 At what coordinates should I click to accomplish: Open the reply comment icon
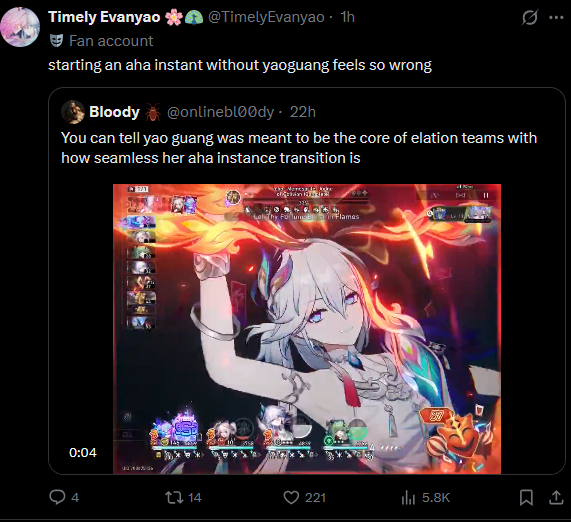[x=57, y=497]
